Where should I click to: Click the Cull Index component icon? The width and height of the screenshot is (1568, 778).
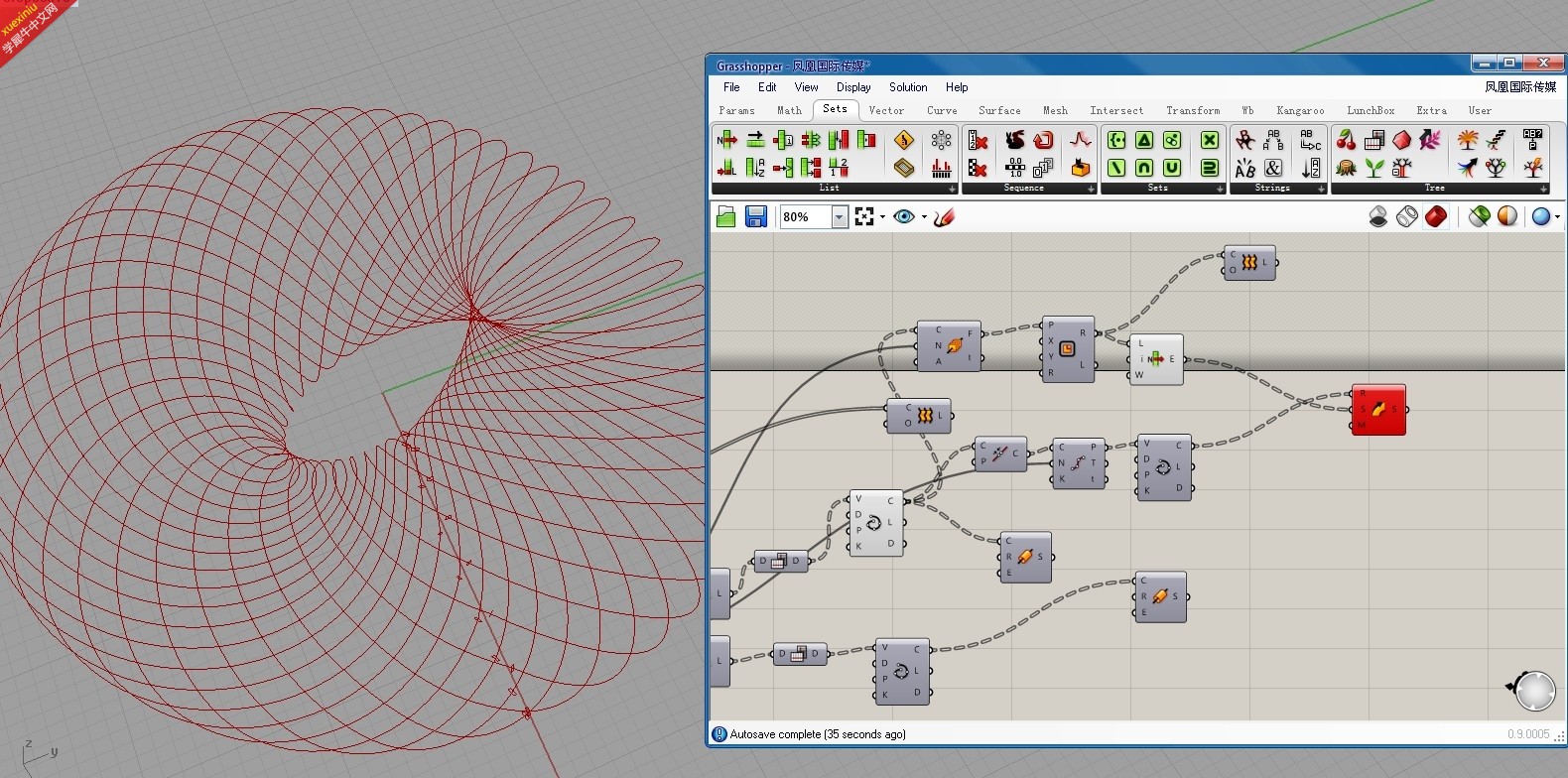pyautogui.click(x=978, y=140)
